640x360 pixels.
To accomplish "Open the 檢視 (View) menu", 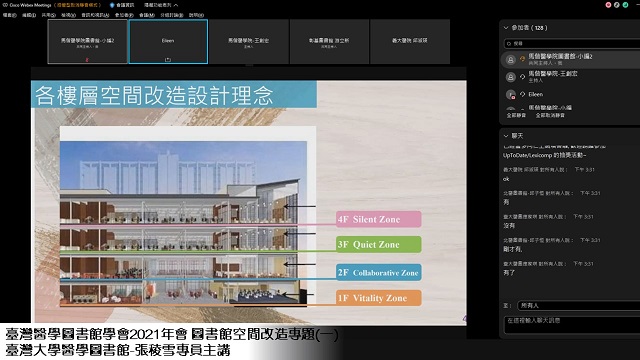I will coord(69,15).
